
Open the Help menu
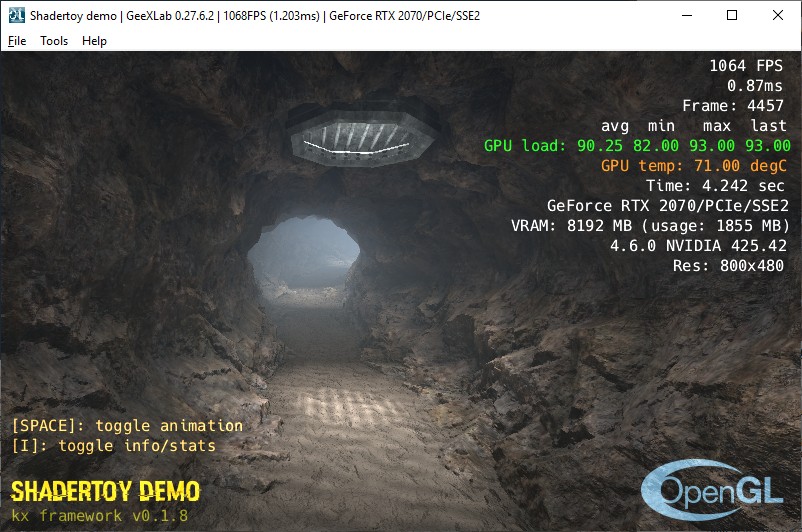coord(94,40)
